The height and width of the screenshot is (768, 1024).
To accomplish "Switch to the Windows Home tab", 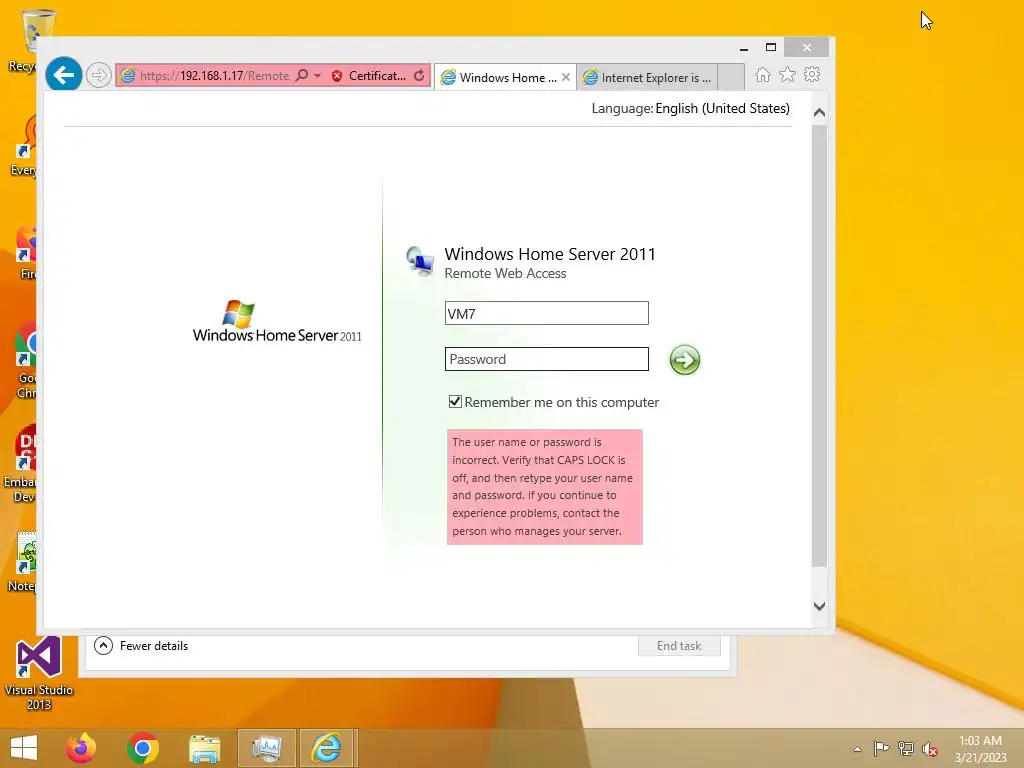I will pyautogui.click(x=501, y=78).
